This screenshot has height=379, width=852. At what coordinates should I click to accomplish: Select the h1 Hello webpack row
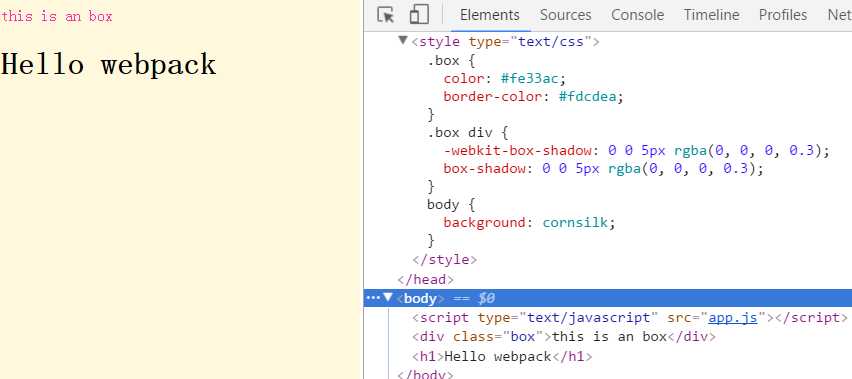[502, 357]
